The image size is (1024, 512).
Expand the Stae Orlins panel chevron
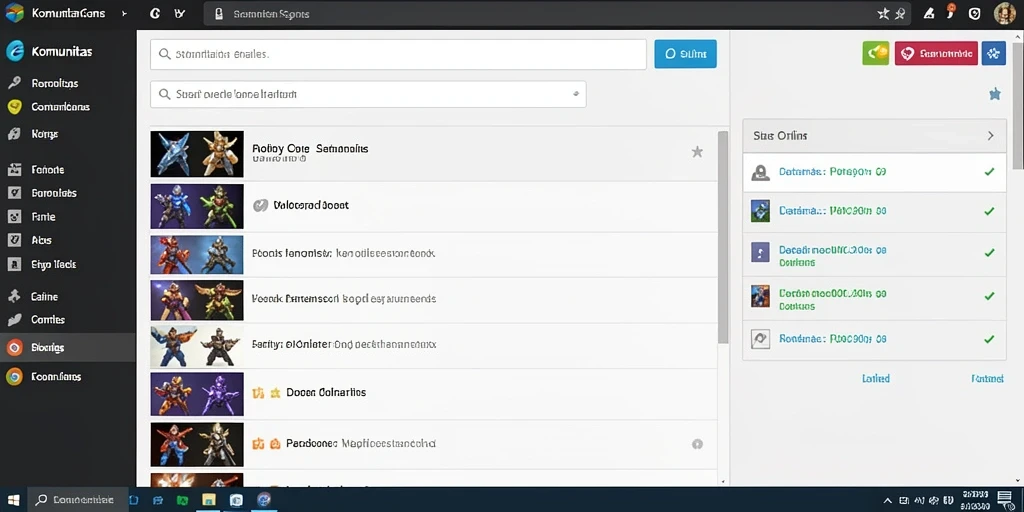pos(990,136)
